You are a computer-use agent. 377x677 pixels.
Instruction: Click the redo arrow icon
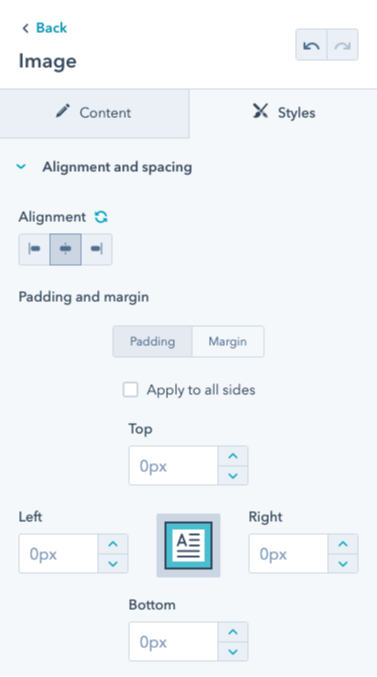click(342, 45)
